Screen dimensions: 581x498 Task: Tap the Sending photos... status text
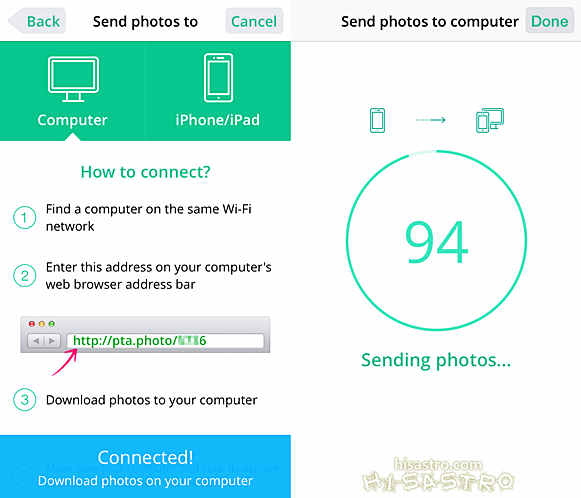point(436,360)
